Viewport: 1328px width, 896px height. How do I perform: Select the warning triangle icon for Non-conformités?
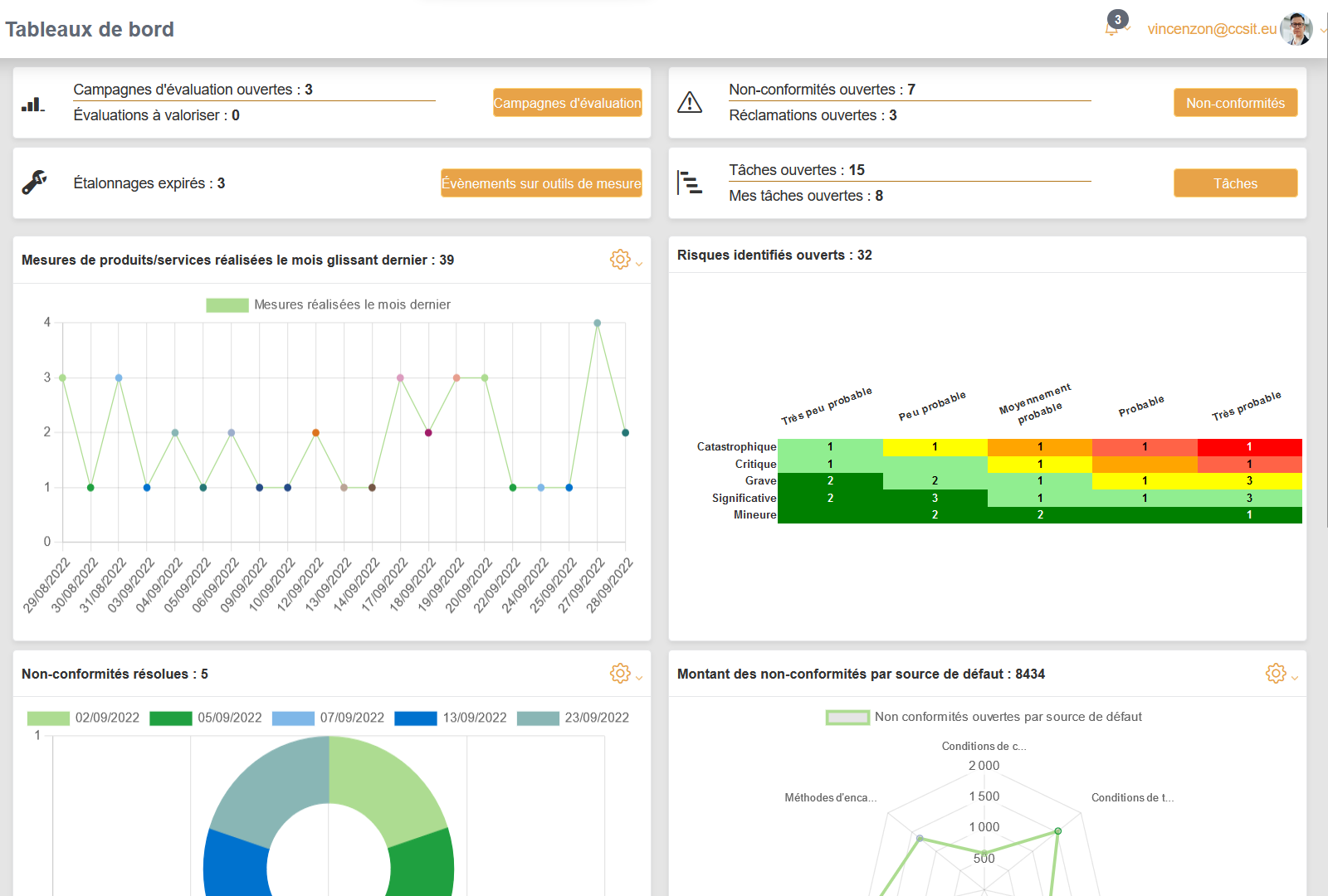pos(691,103)
